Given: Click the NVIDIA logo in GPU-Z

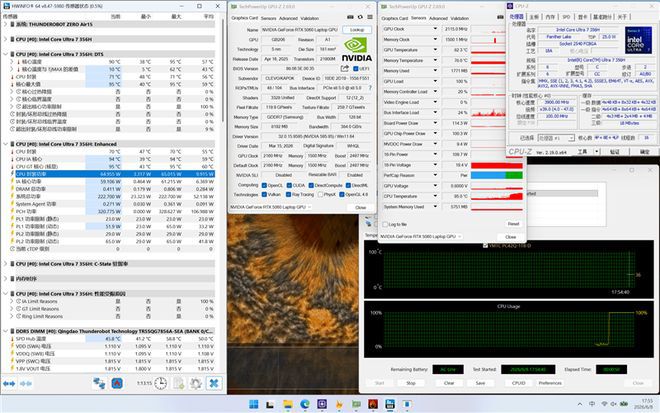Looking at the screenshot, I should 356,50.
